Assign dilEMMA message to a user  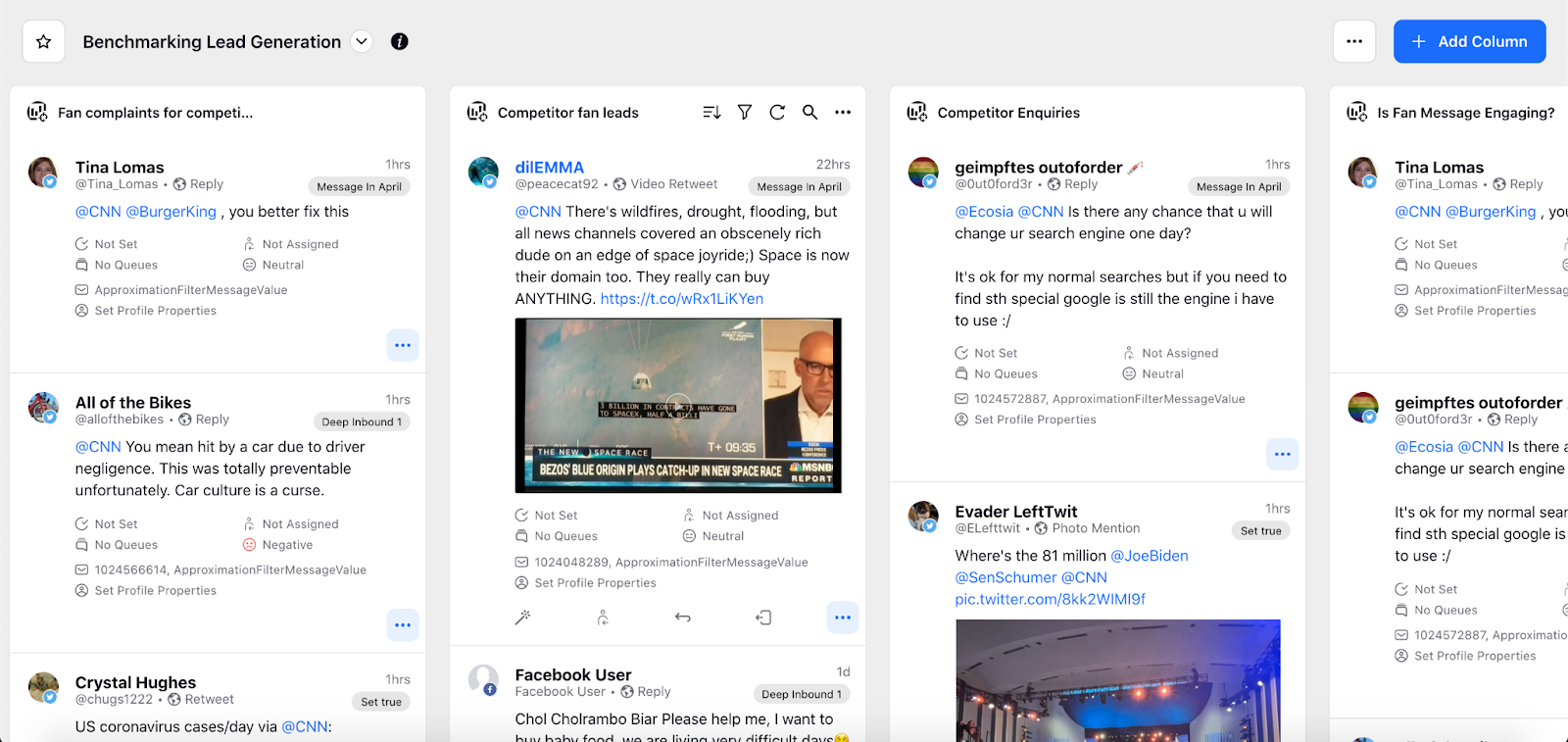pyautogui.click(x=603, y=618)
